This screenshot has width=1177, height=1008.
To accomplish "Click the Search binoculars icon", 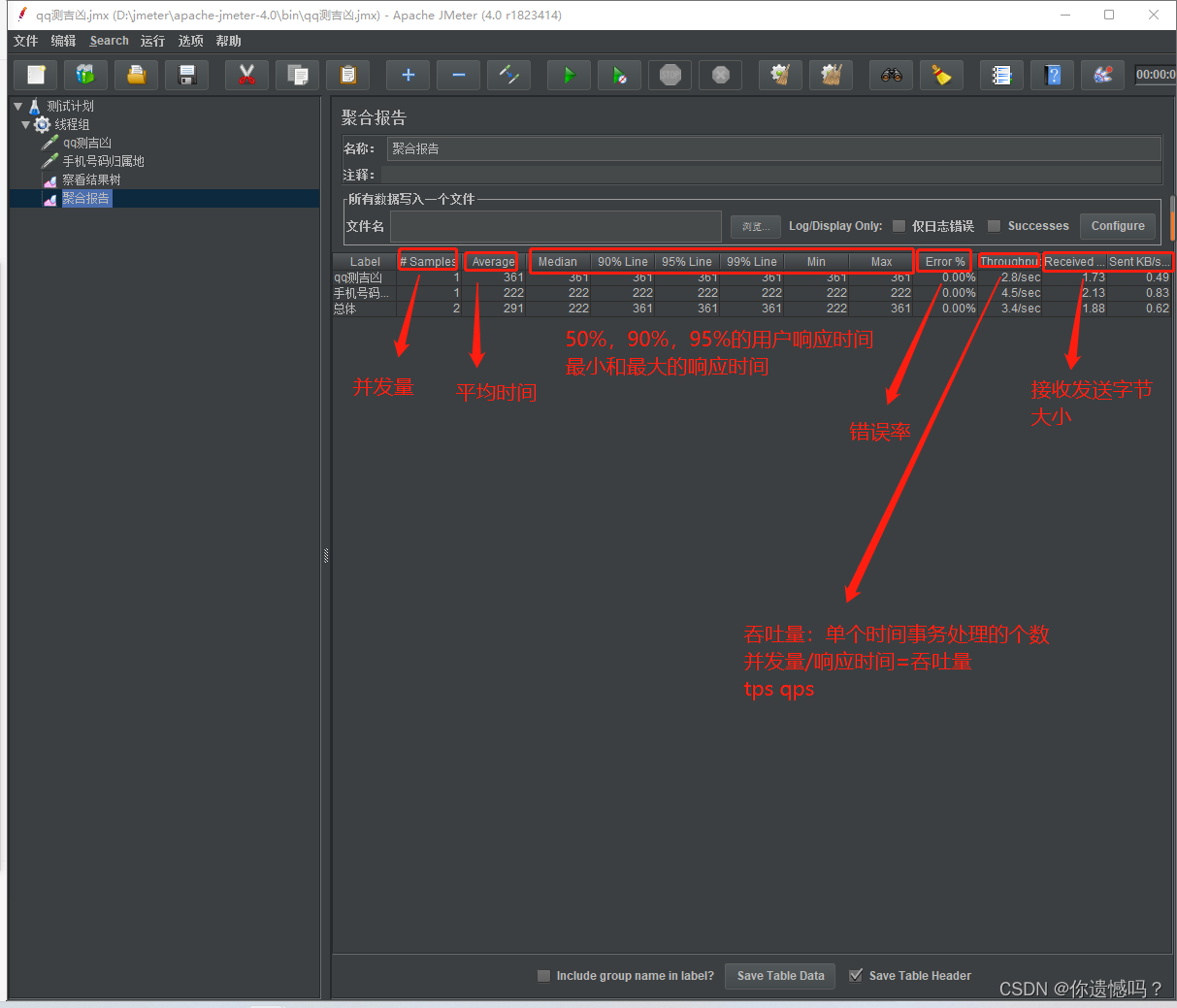I will pyautogui.click(x=892, y=75).
